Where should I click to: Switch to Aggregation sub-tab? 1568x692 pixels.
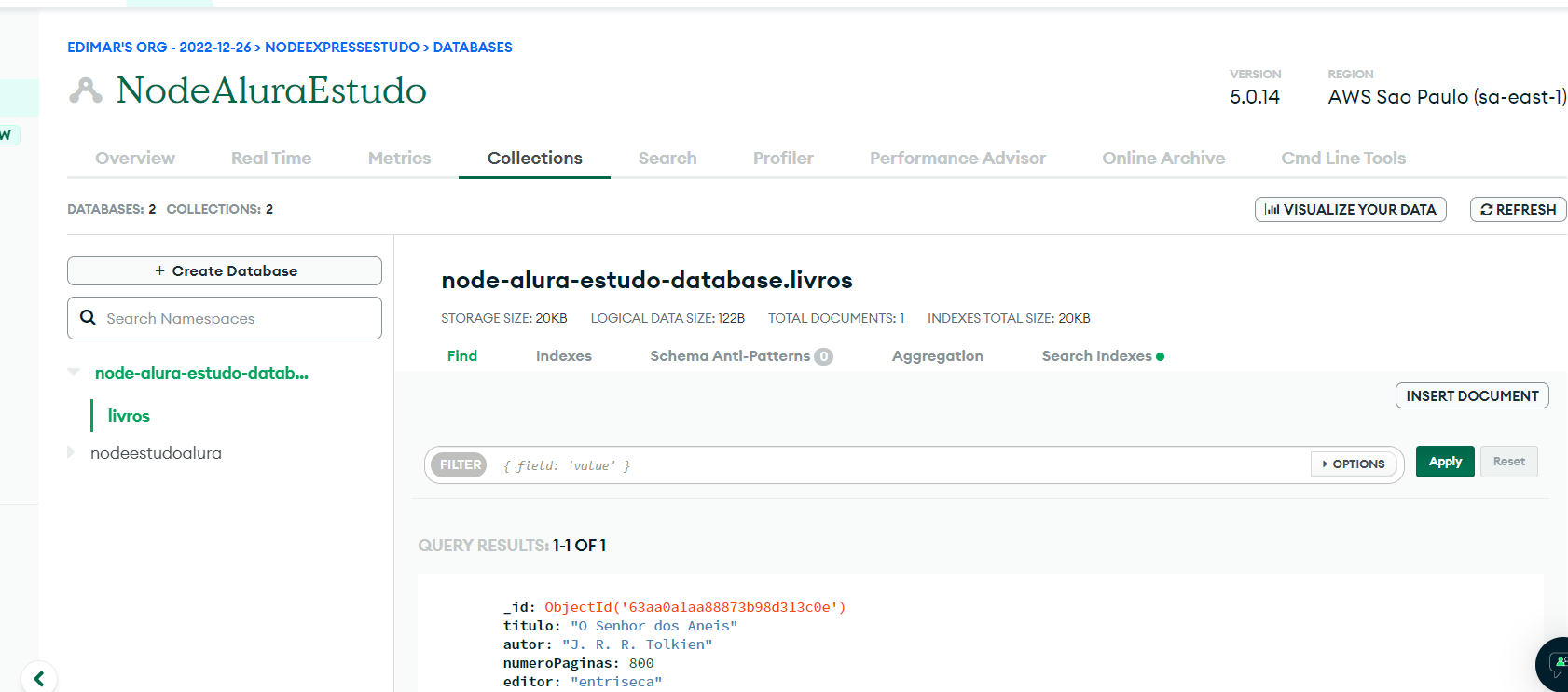[938, 356]
